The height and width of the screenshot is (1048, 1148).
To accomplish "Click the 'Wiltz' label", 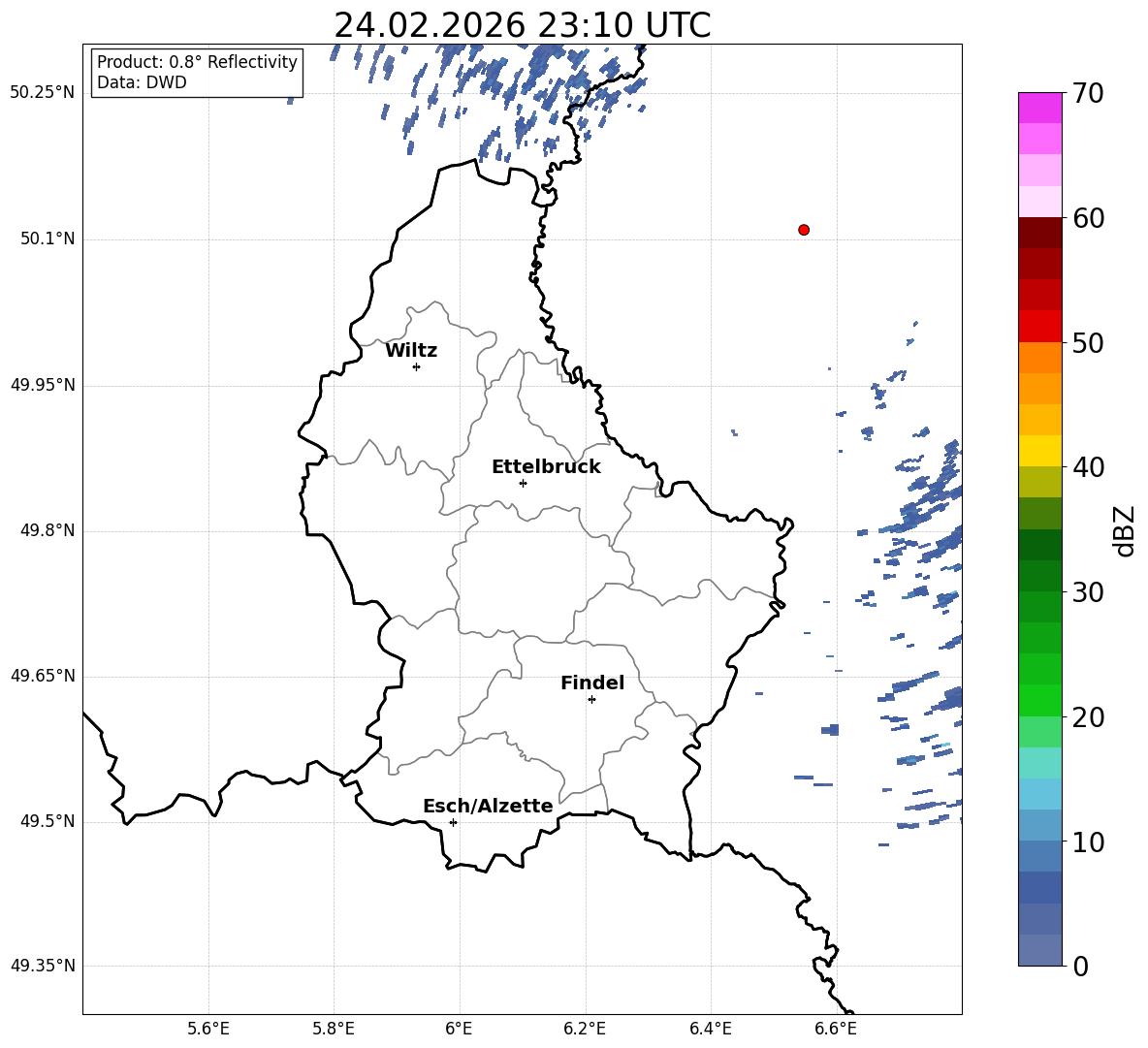I will [x=411, y=351].
